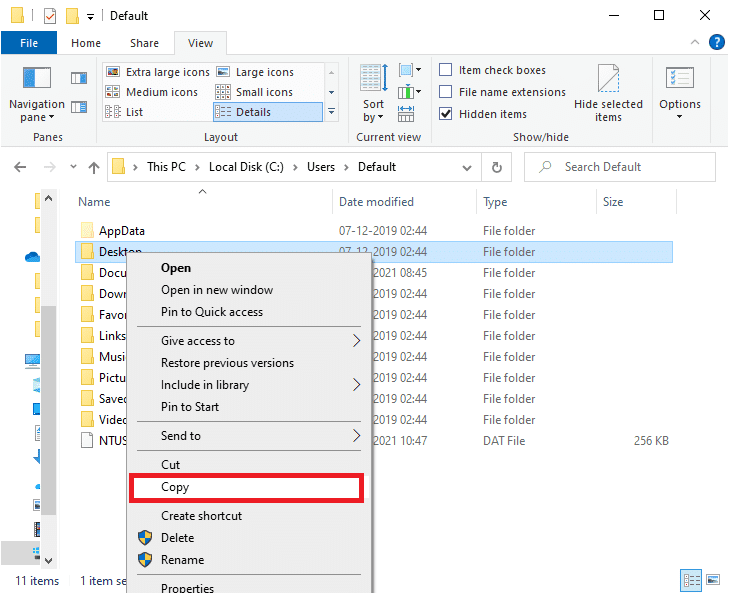Click the Navigation pane button
Image resolution: width=729 pixels, height=593 pixels.
click(37, 95)
